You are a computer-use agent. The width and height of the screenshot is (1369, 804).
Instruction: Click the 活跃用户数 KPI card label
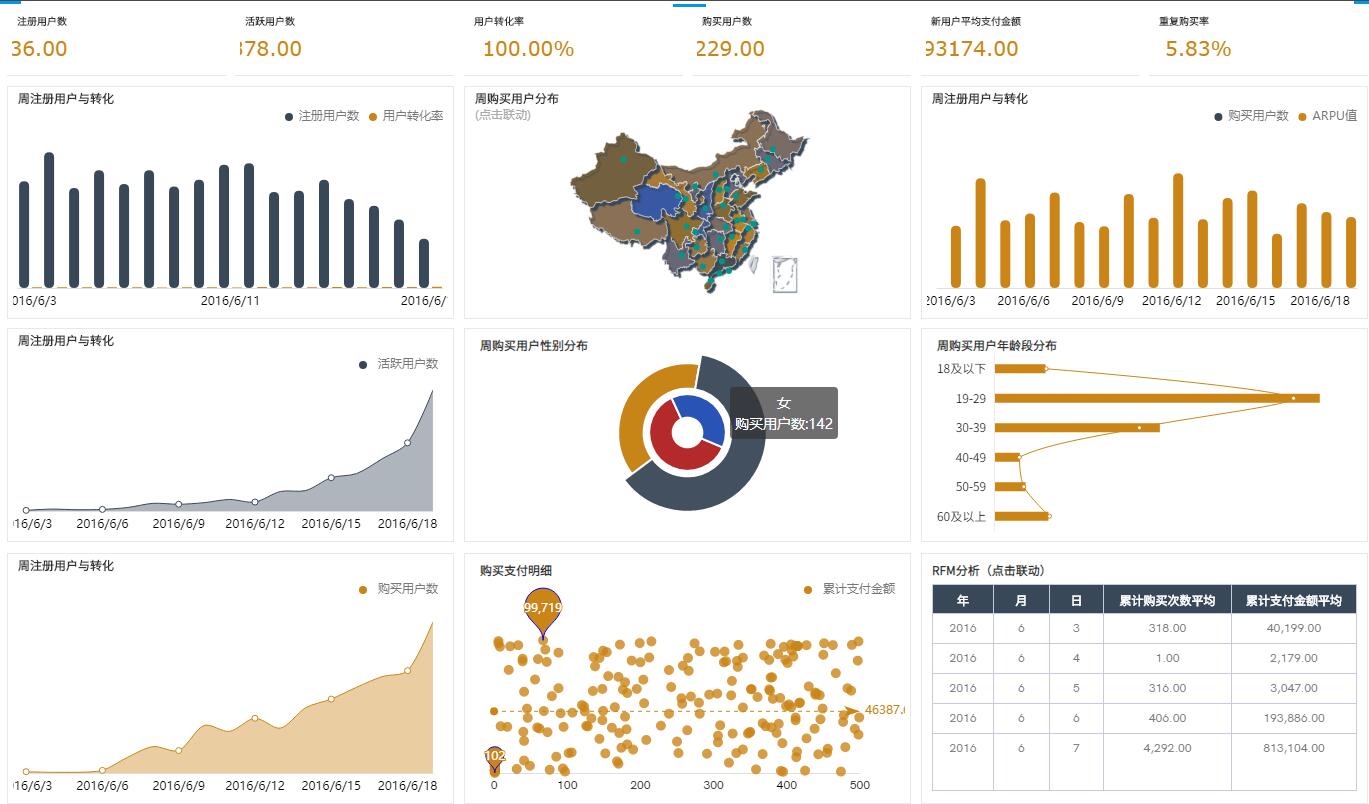[270, 21]
